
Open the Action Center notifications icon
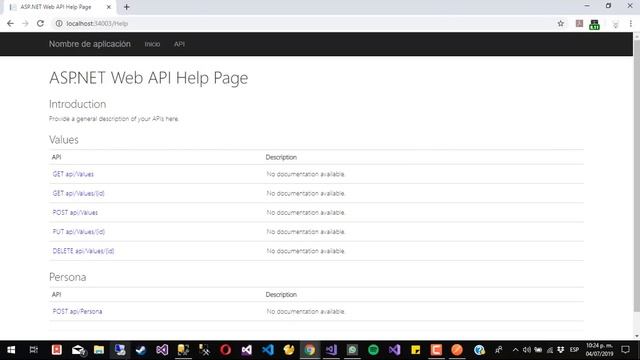625,350
